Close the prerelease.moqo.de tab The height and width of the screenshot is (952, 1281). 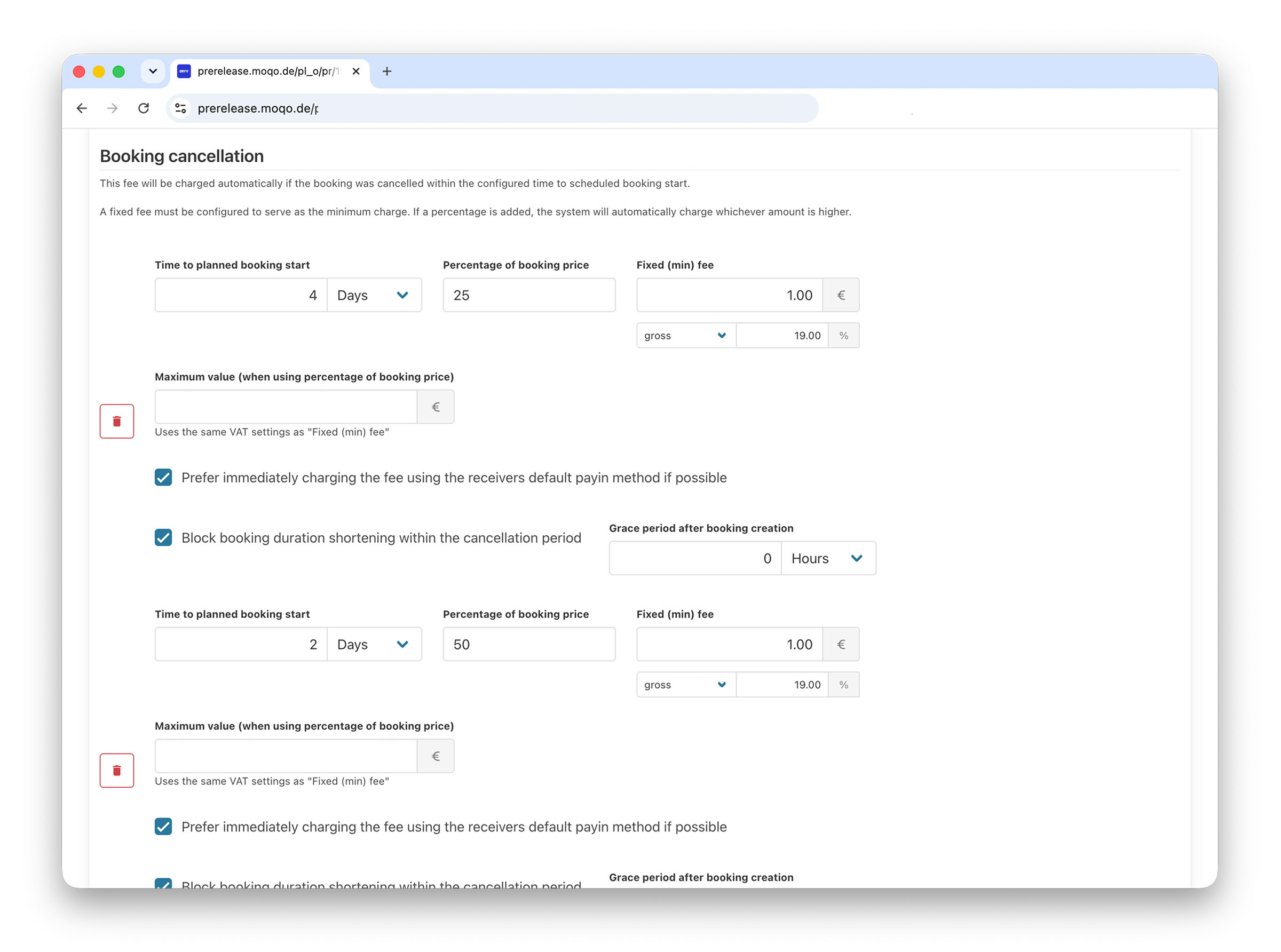356,72
